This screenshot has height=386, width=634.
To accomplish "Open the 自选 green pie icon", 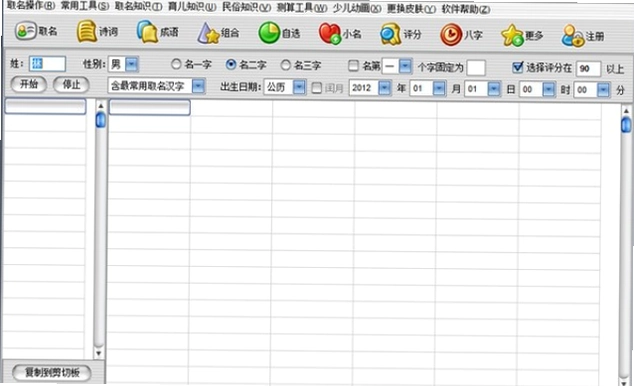I will pos(269,33).
